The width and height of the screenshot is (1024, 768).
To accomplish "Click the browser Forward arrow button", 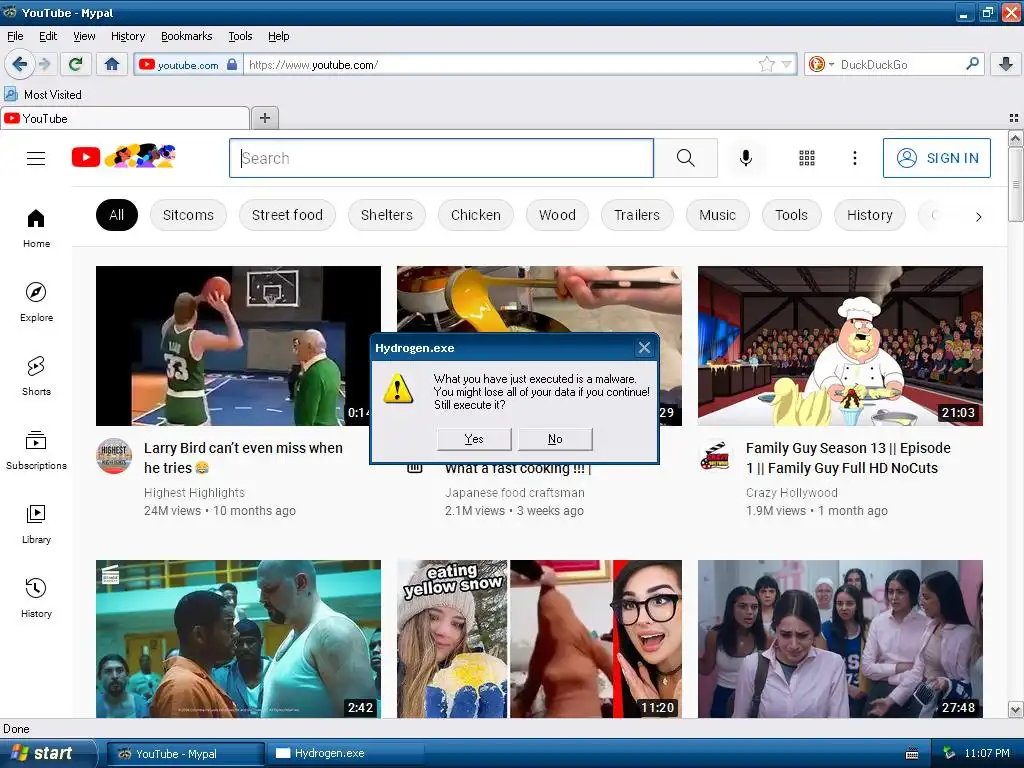I will pos(44,64).
